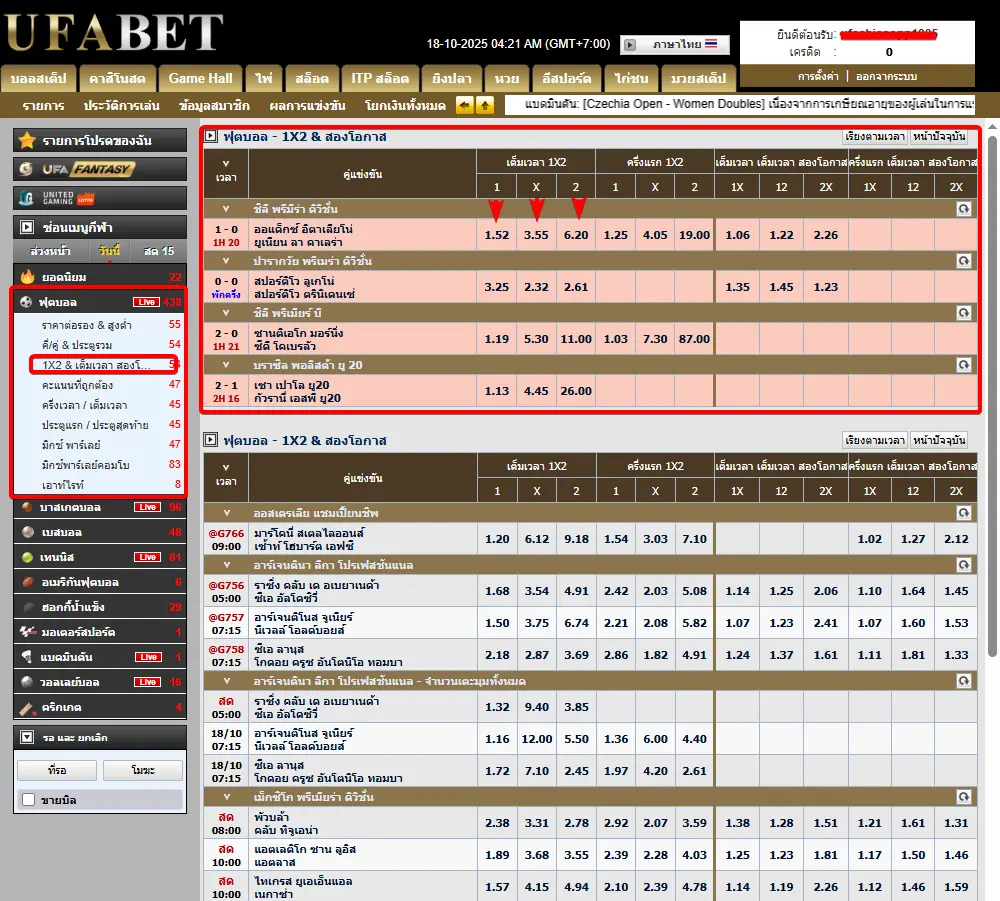The image size is (1000, 901).
Task: Tick the ขายบิล checkbox
Action: 29,800
